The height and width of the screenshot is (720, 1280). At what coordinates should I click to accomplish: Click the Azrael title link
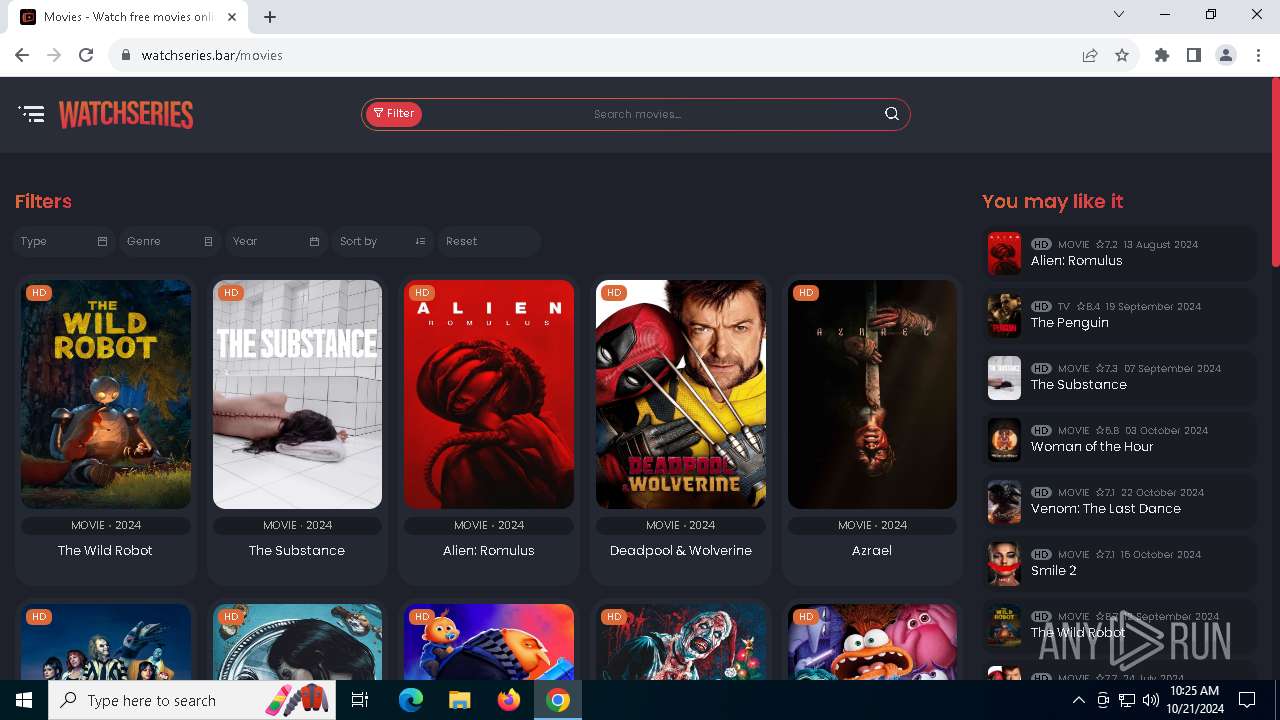(x=872, y=551)
